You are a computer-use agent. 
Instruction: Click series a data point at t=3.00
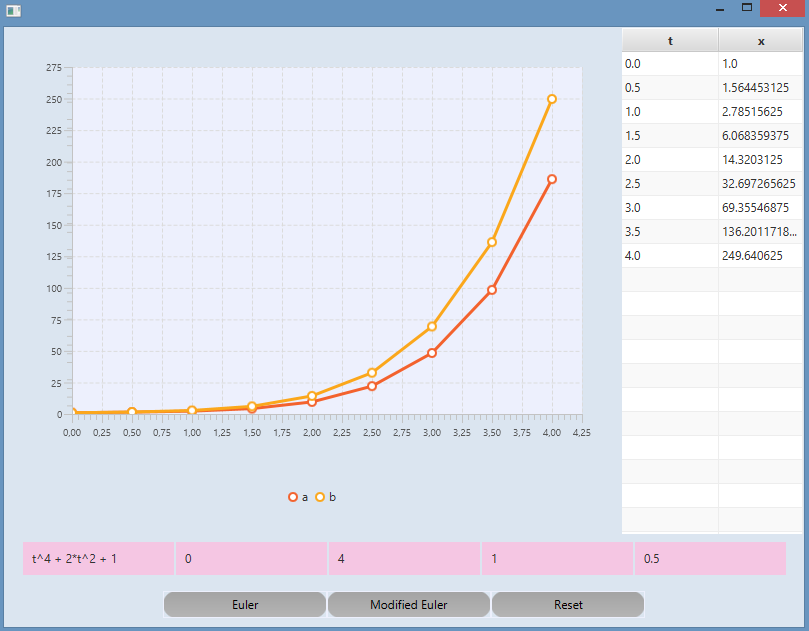pyautogui.click(x=432, y=353)
